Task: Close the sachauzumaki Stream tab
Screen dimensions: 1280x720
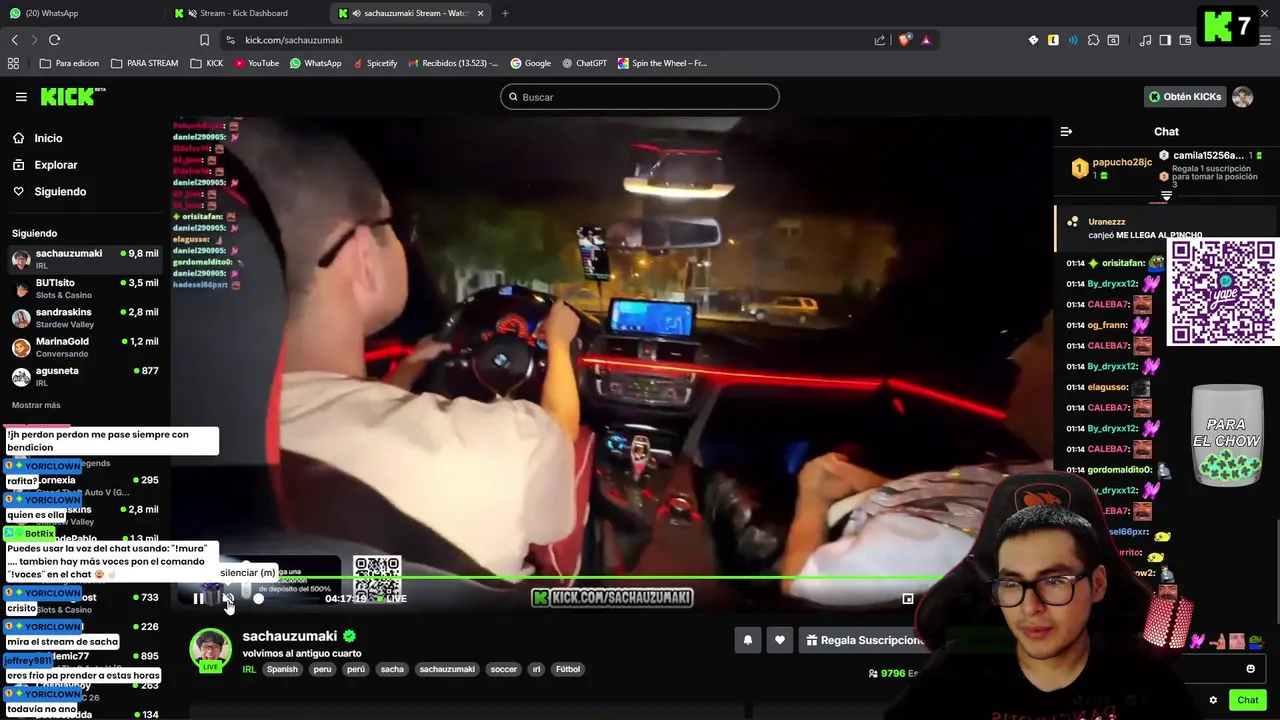Action: point(481,13)
